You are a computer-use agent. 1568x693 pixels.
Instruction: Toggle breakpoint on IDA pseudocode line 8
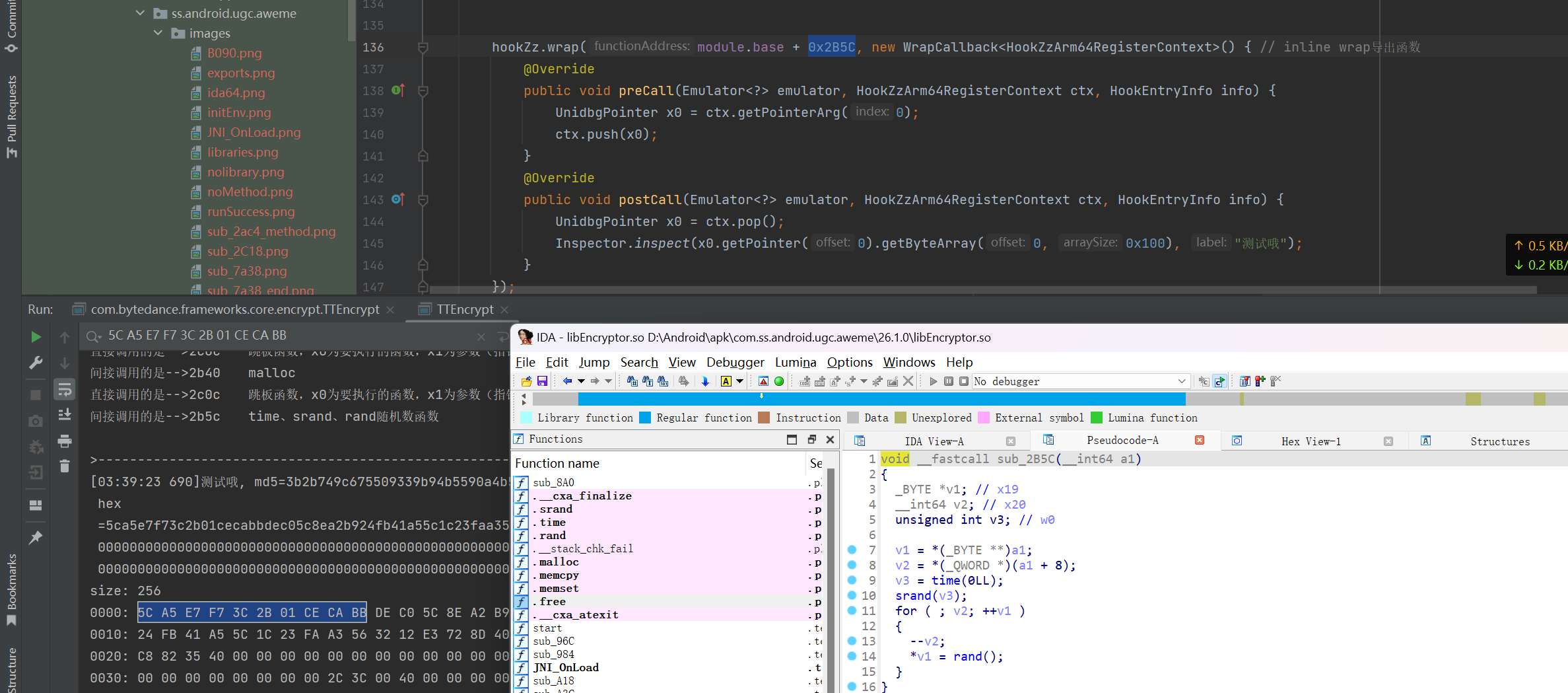point(852,565)
